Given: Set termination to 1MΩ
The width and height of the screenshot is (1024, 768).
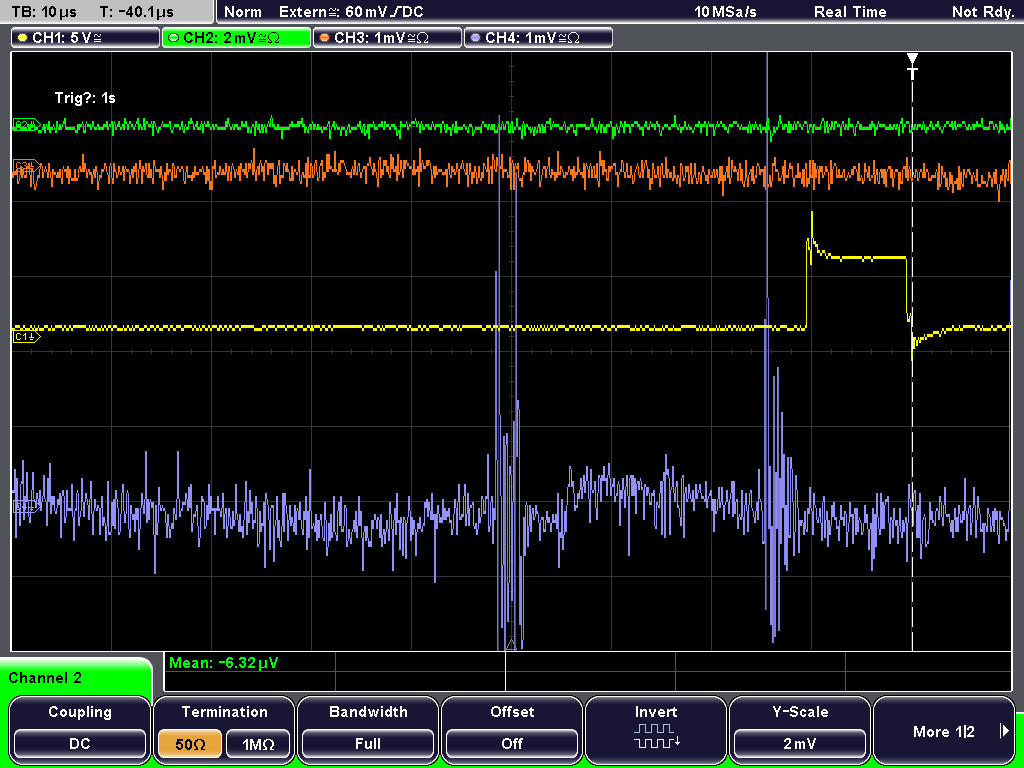Looking at the screenshot, I should point(258,744).
